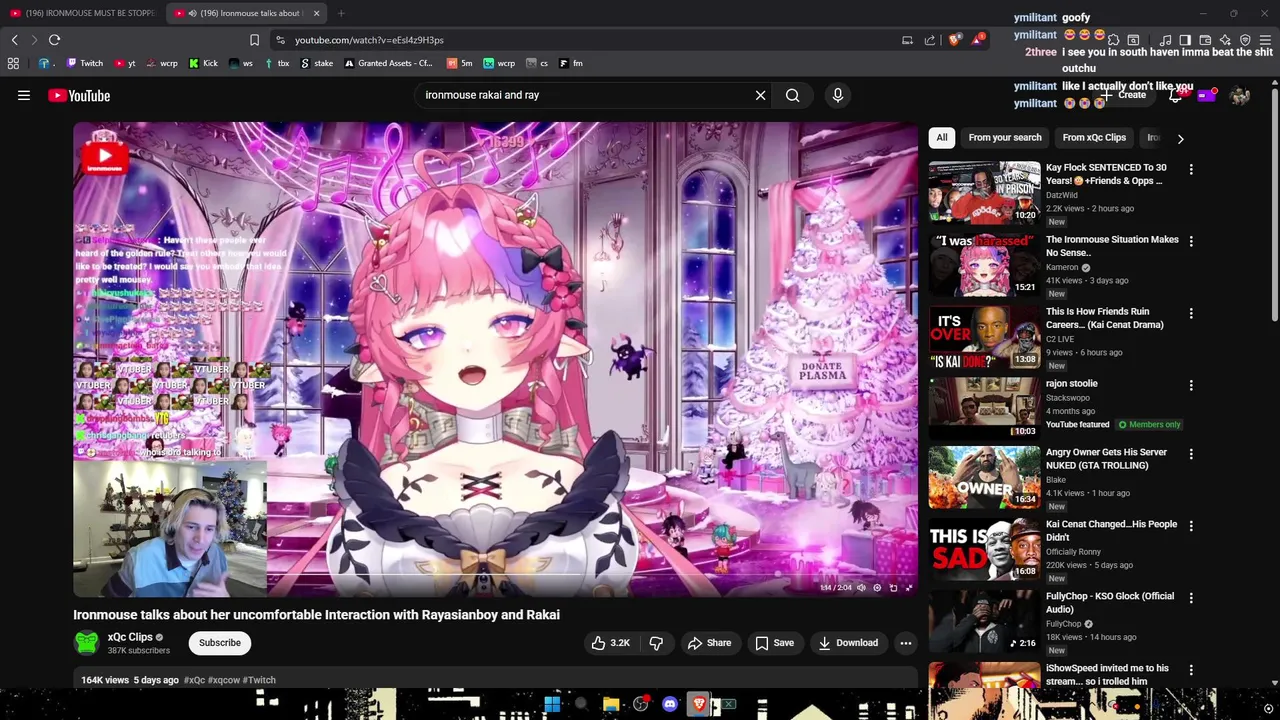1280x720 pixels.
Task: Open browser extensions puzzle icon
Action: [1113, 40]
